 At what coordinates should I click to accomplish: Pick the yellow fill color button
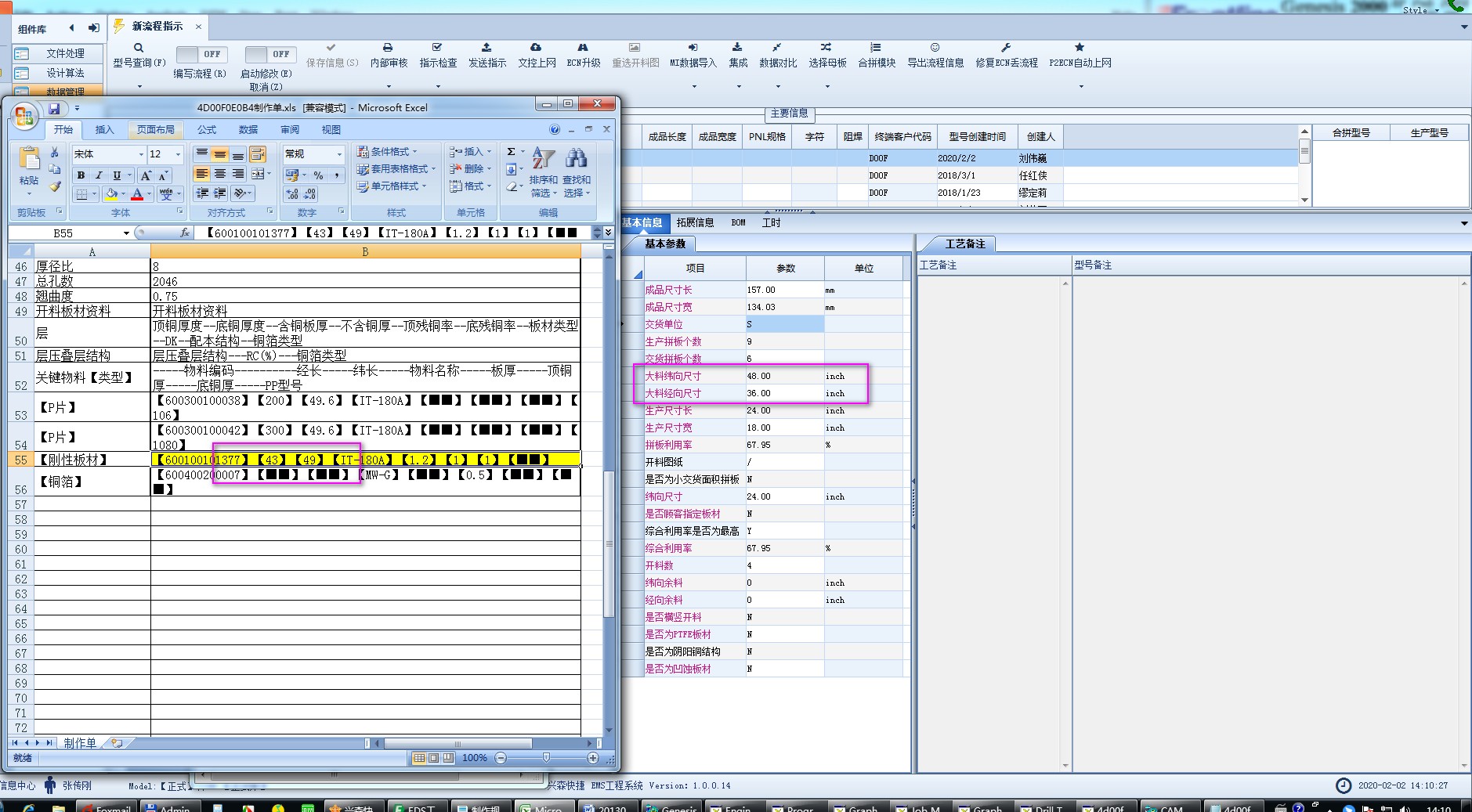112,193
